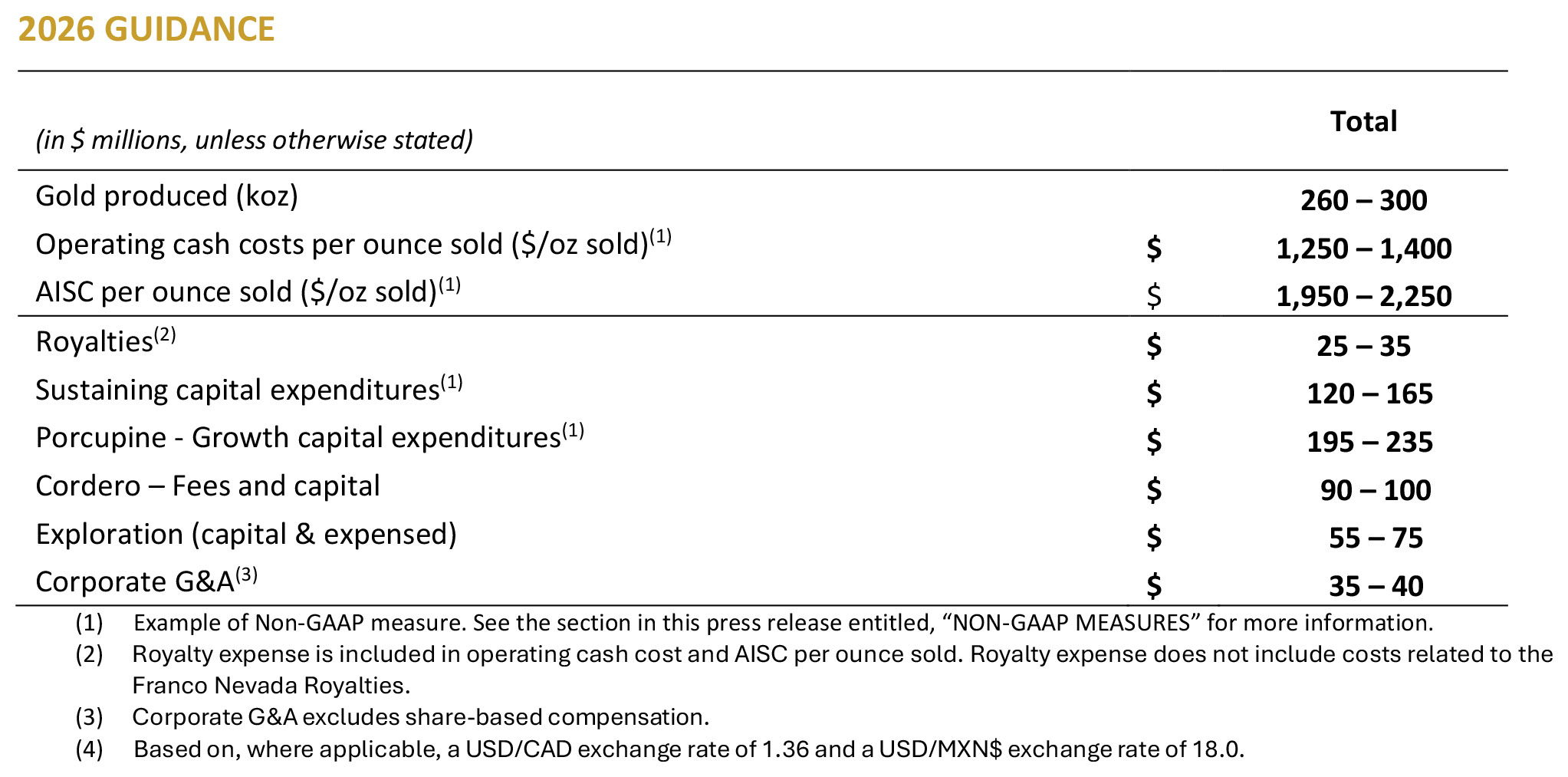Click the 90 – 100 Cordero value
The width and height of the screenshot is (1568, 777).
[1375, 491]
